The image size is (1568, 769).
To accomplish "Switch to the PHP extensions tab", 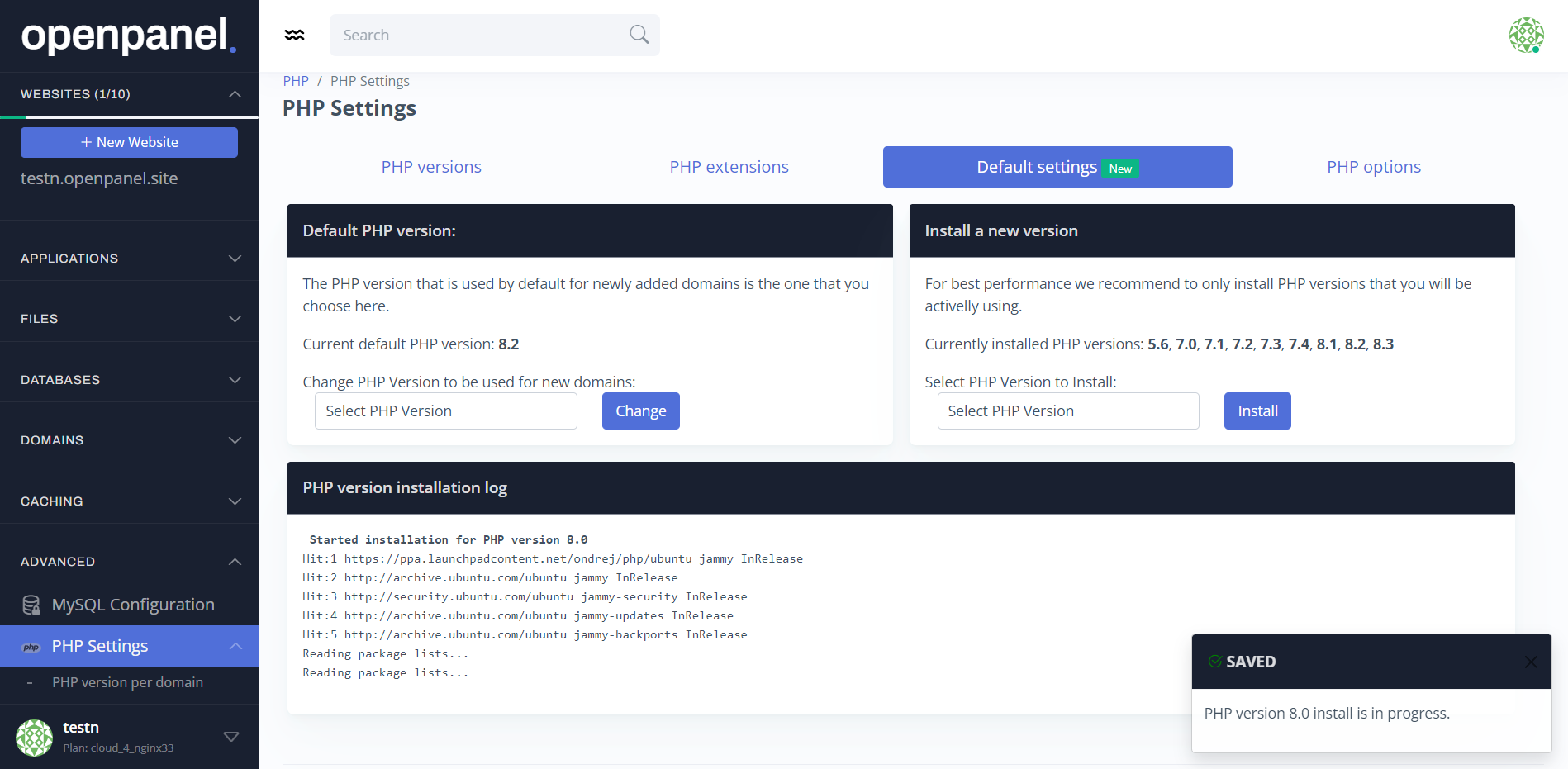I will (729, 167).
